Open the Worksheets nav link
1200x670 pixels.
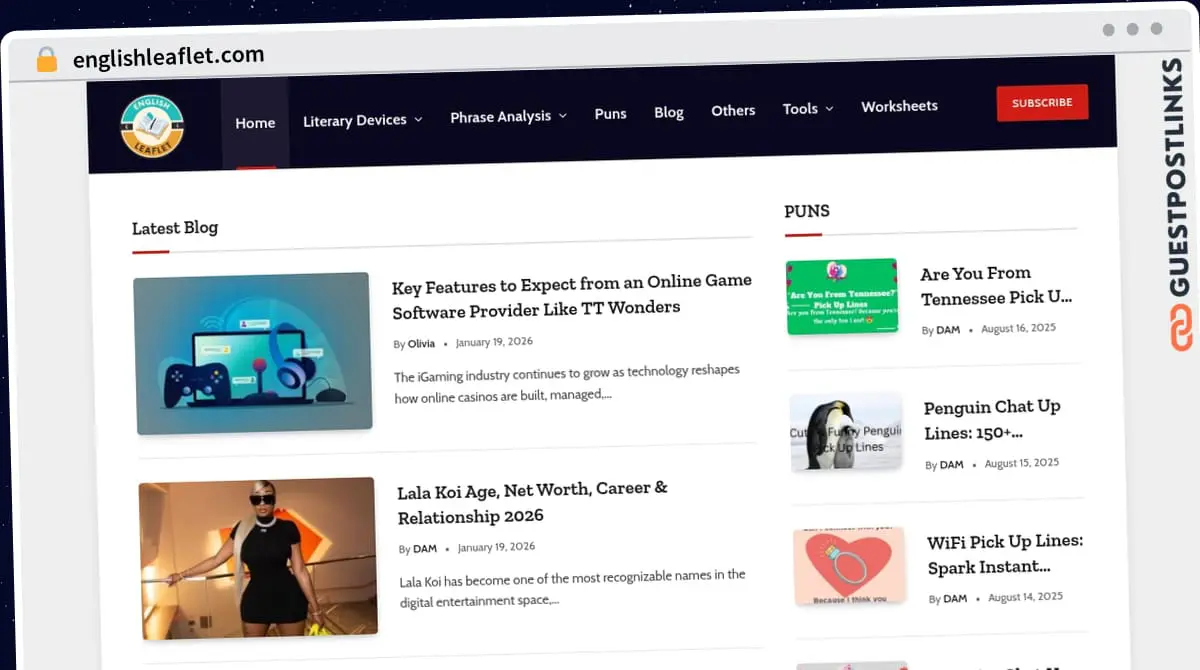(899, 106)
